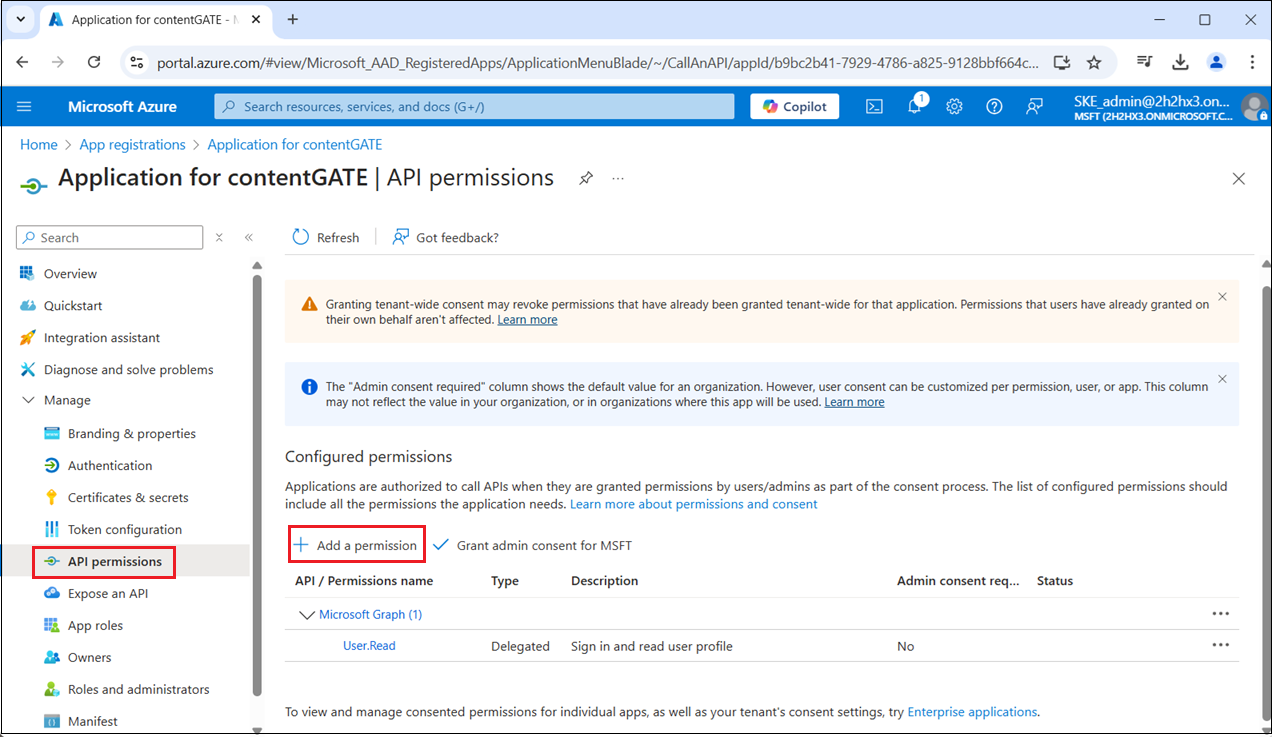
Task: Refresh the permissions list
Action: tap(326, 237)
